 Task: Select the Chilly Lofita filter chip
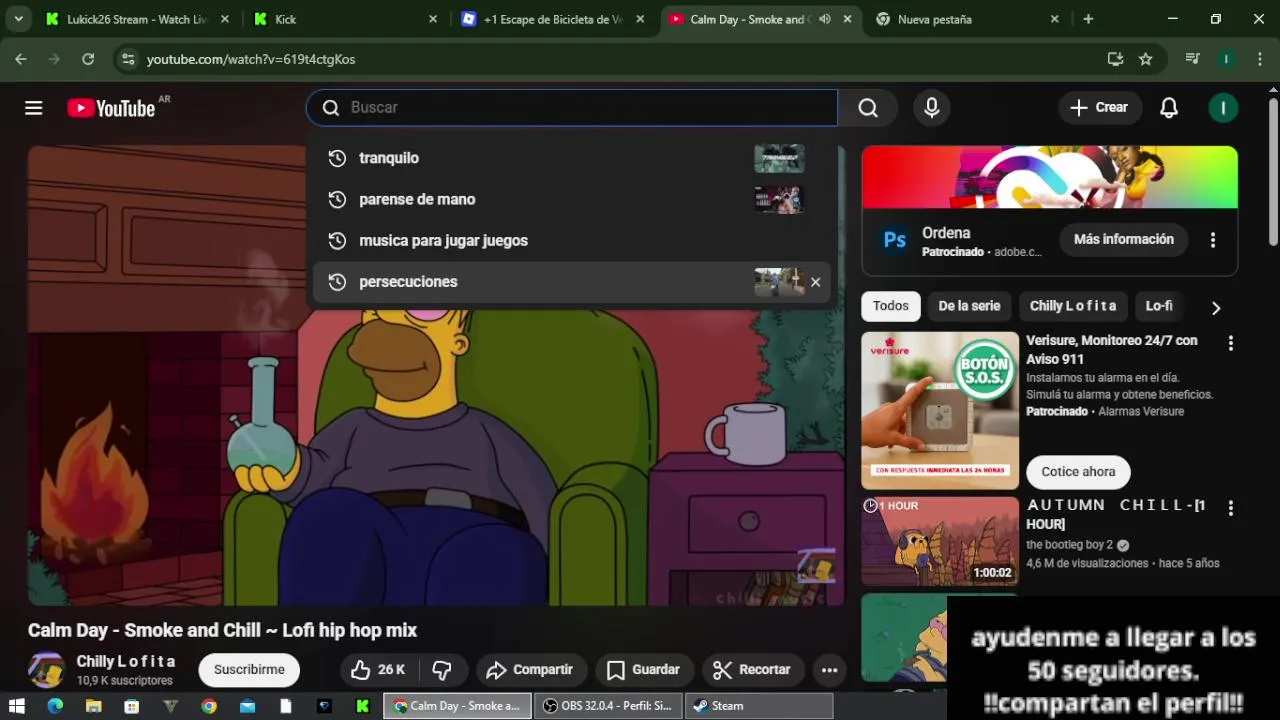1073,306
